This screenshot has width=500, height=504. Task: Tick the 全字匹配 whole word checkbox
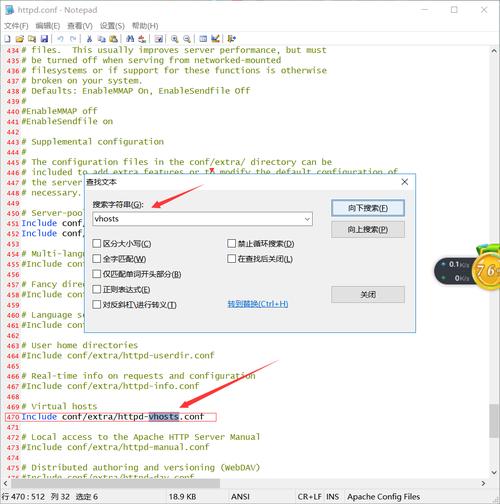click(x=97, y=259)
